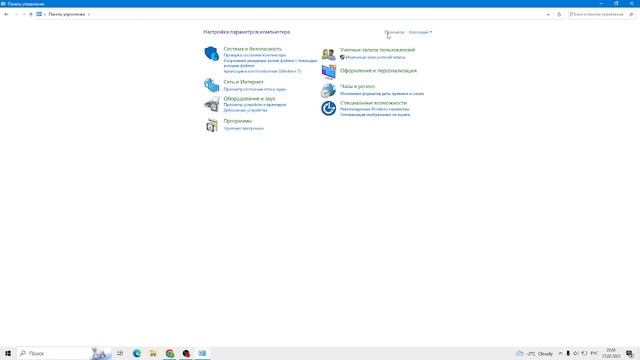Open the Programs category icon

pos(211,125)
